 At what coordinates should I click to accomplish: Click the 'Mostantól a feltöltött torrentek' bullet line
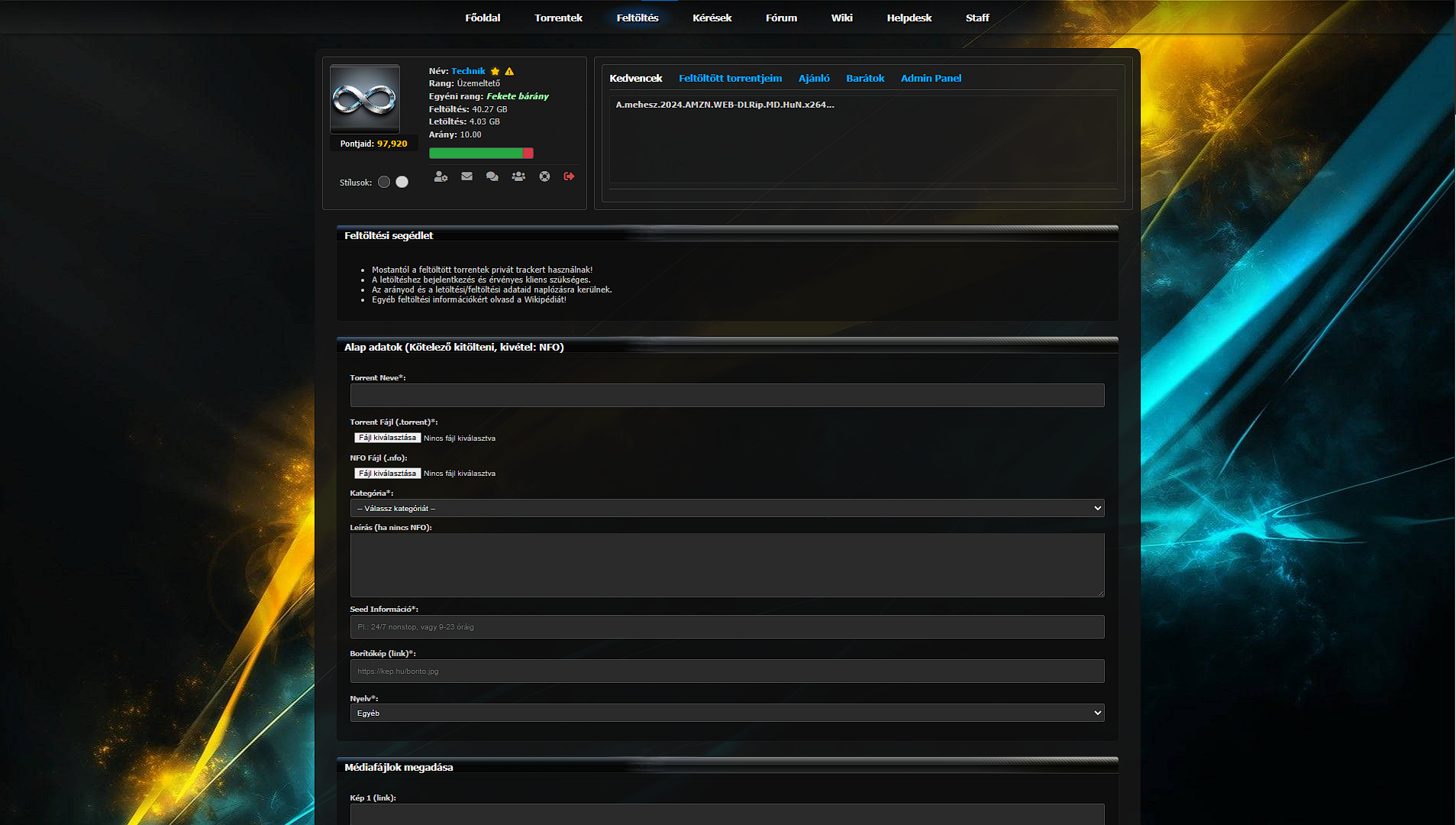click(482, 270)
